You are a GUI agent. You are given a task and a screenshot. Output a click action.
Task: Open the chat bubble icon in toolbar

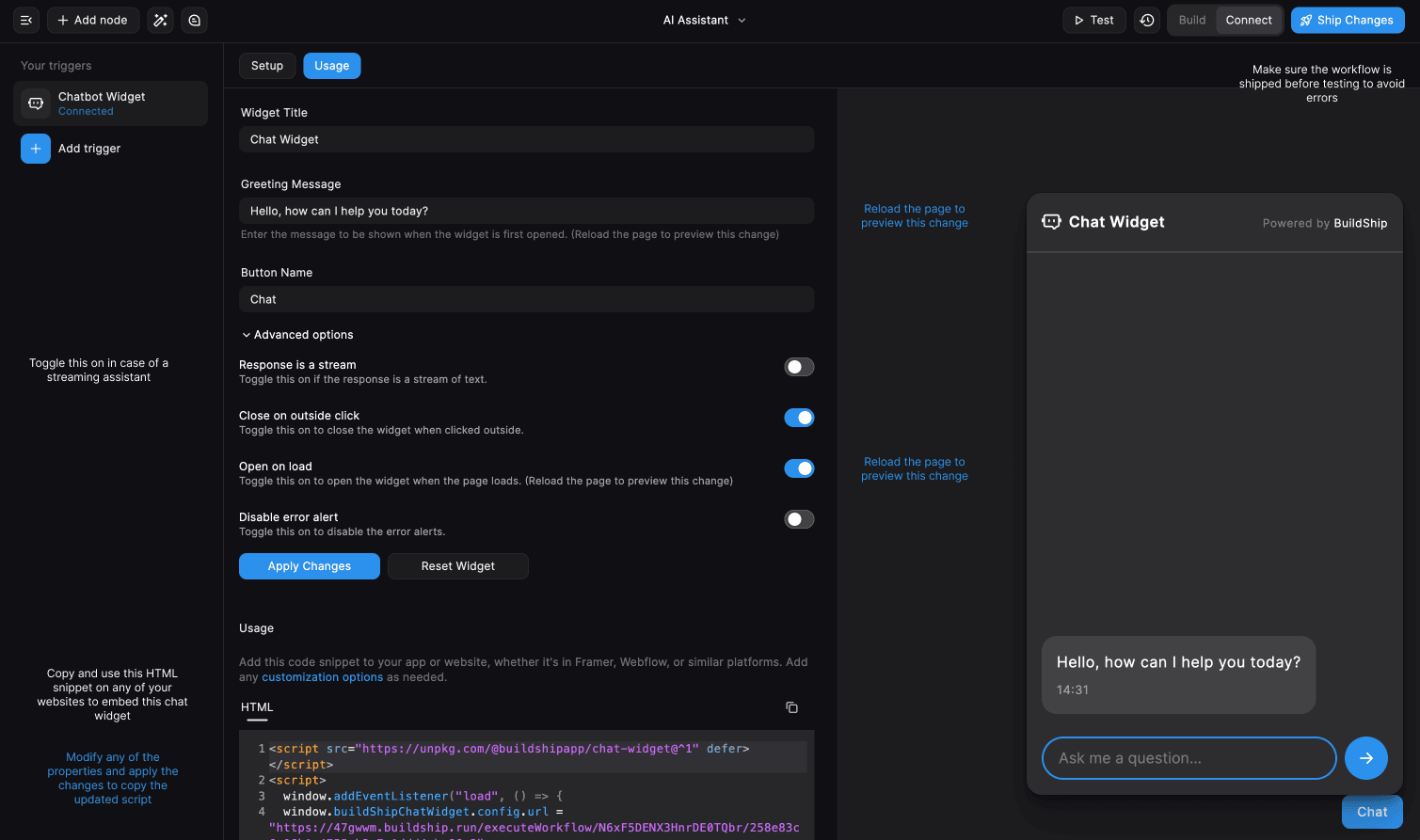[x=194, y=20]
